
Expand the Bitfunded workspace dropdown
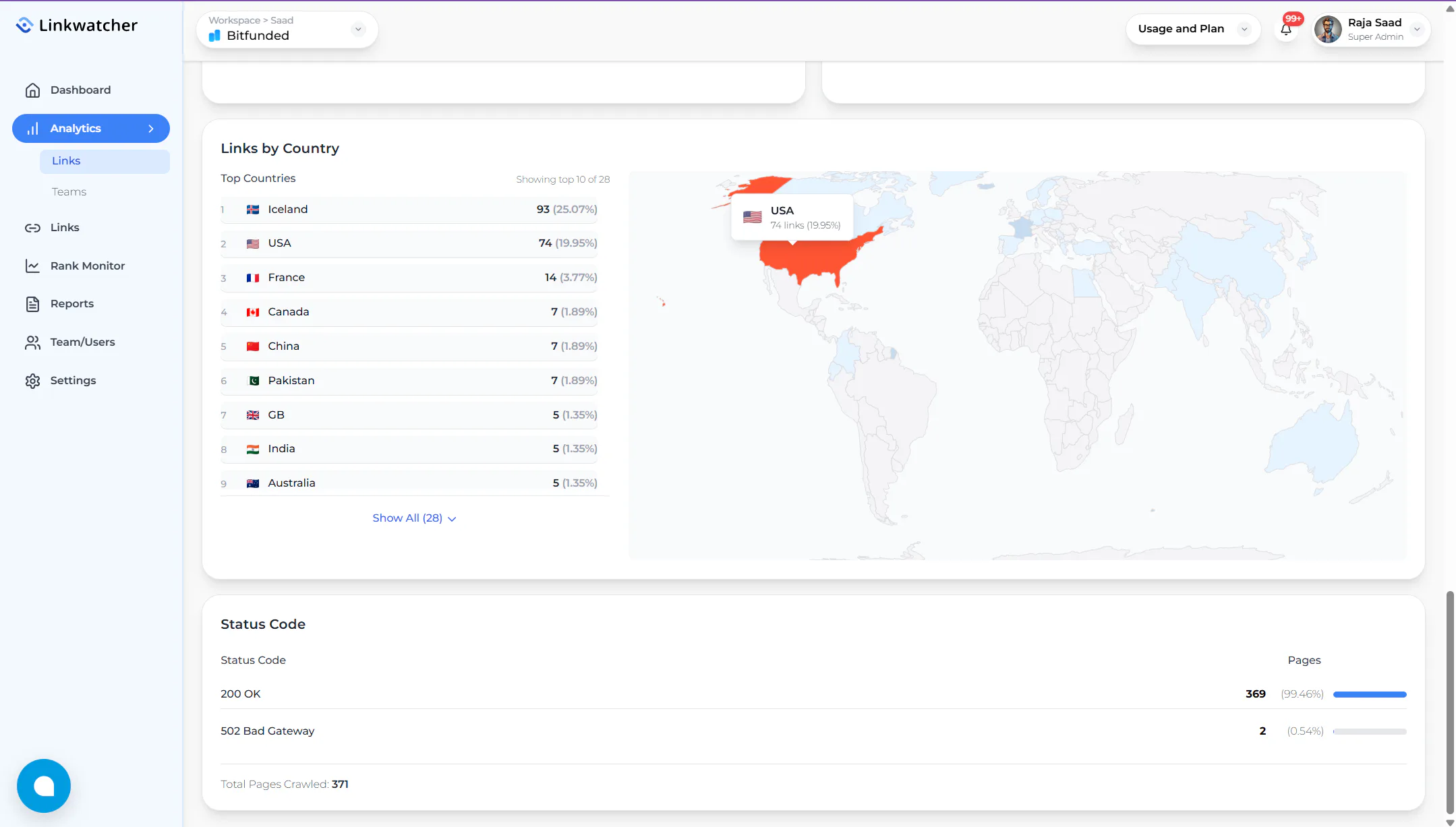(359, 29)
